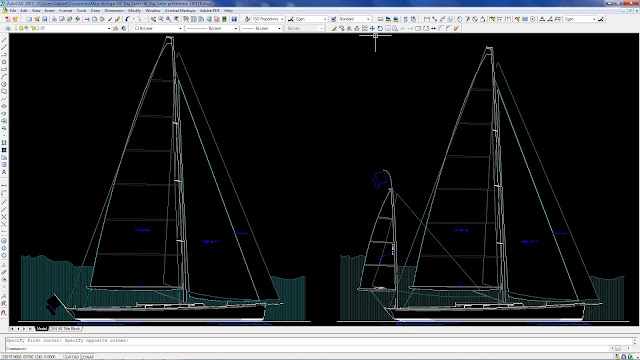This screenshot has height=360, width=640.
Task: Expand the ISO Proportions dim style dropdown
Action: [282, 19]
